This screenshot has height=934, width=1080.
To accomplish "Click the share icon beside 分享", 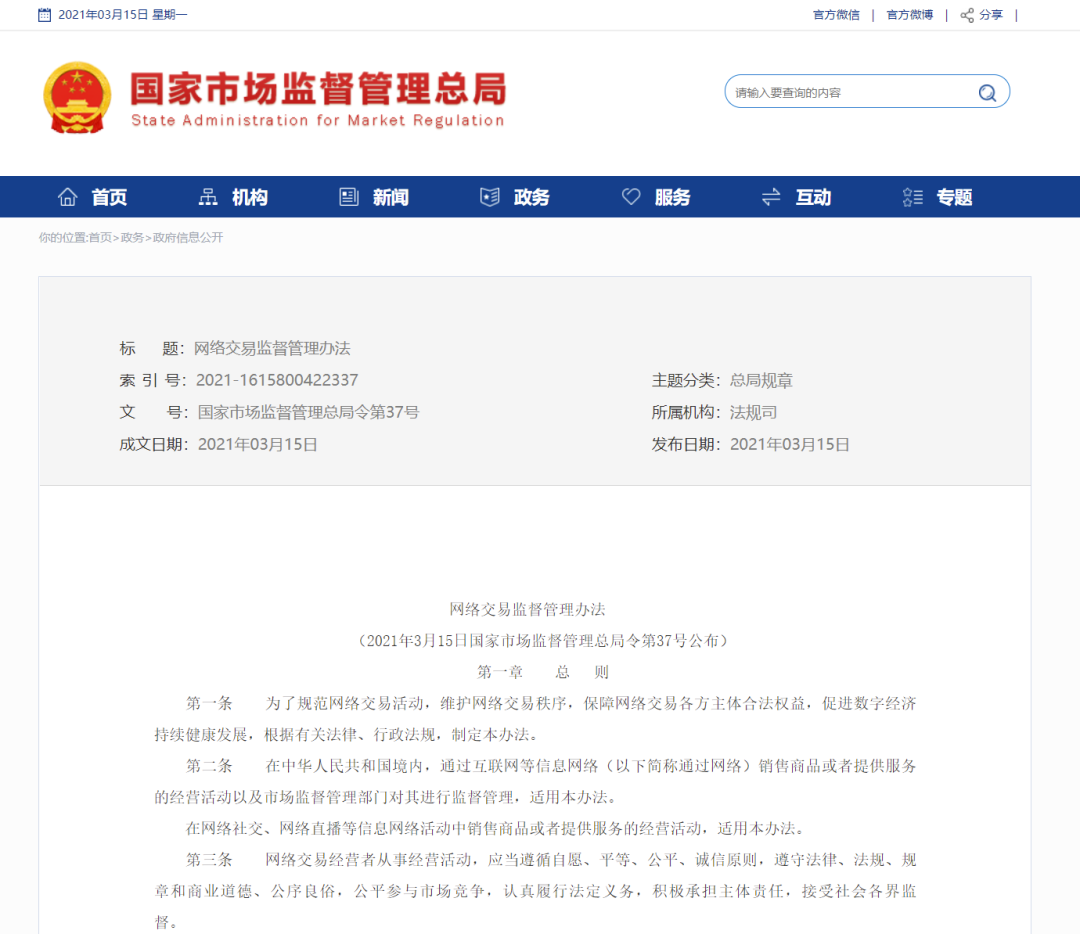I will [965, 14].
